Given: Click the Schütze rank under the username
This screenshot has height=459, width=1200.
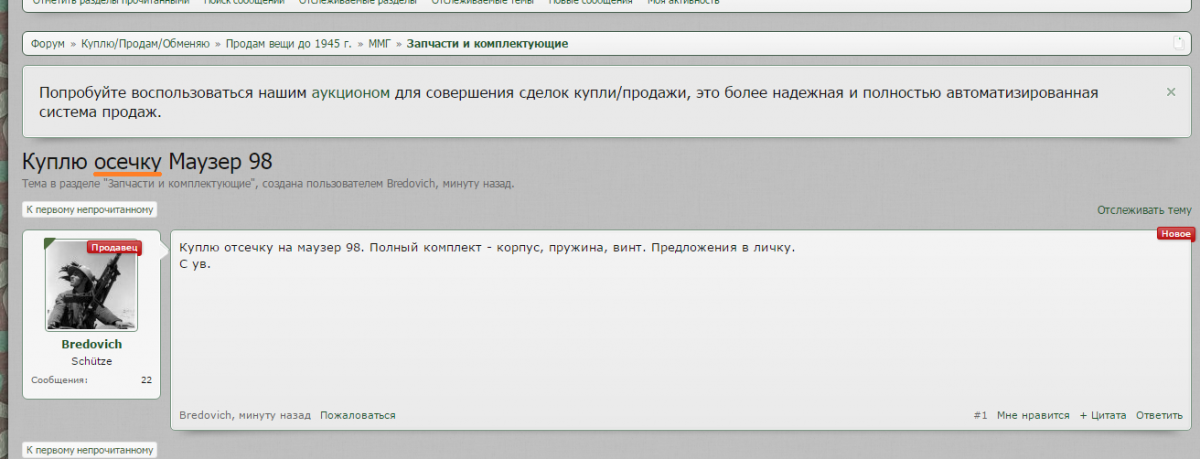Looking at the screenshot, I should pos(91,361).
